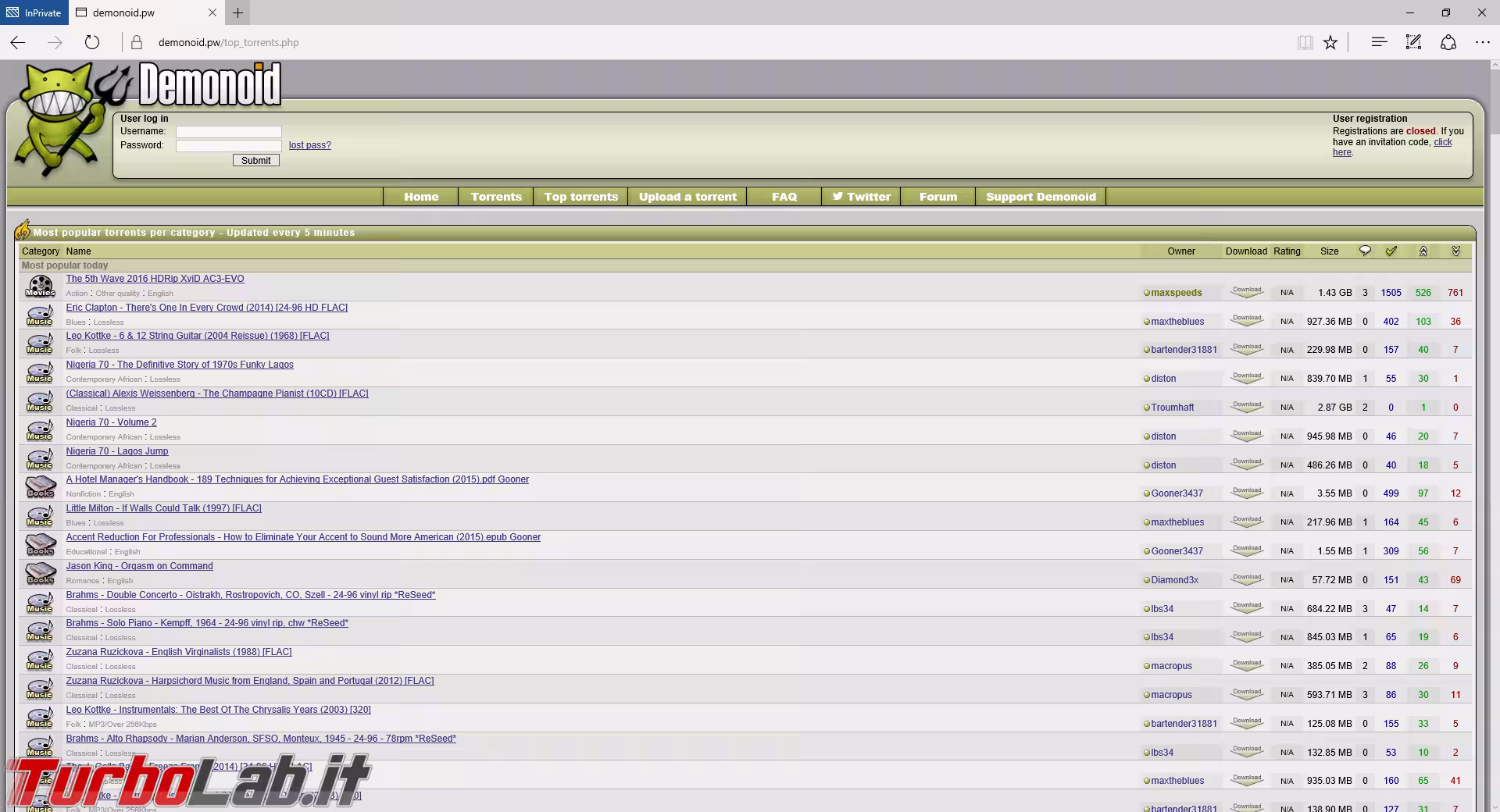The width and height of the screenshot is (1500, 812).
Task: Open the Twitter menu link
Action: click(861, 197)
